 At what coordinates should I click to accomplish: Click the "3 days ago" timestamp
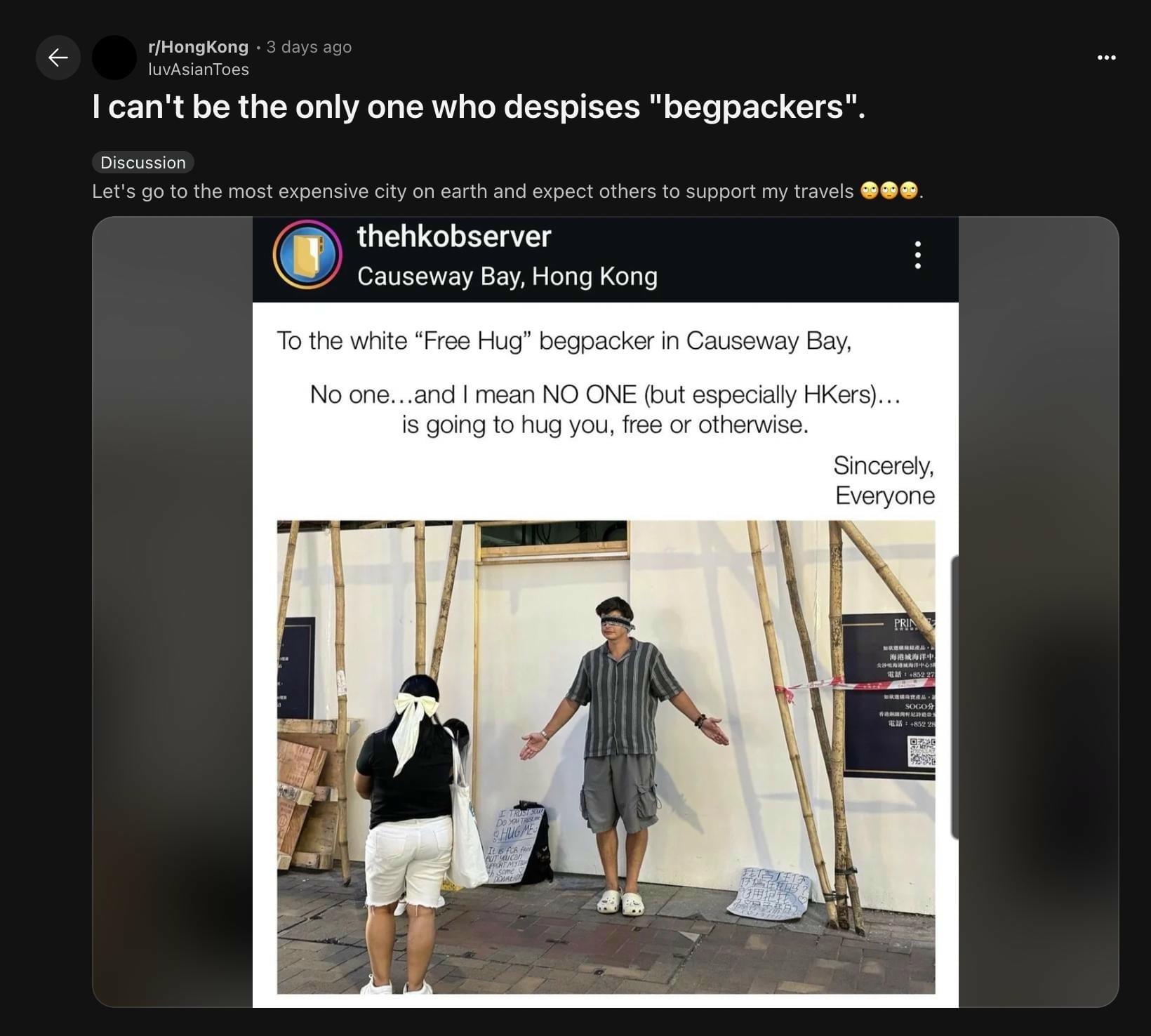pos(309,47)
